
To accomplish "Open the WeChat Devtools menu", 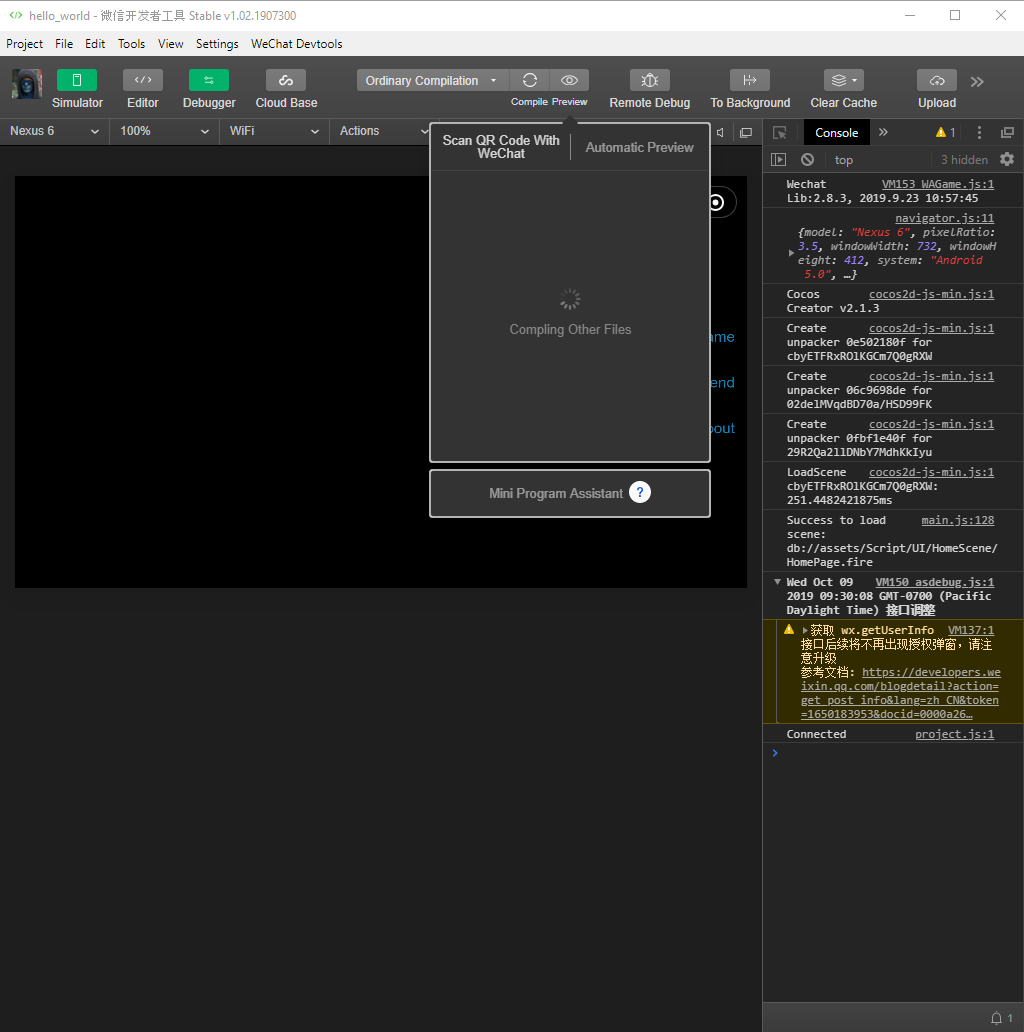I will point(297,43).
